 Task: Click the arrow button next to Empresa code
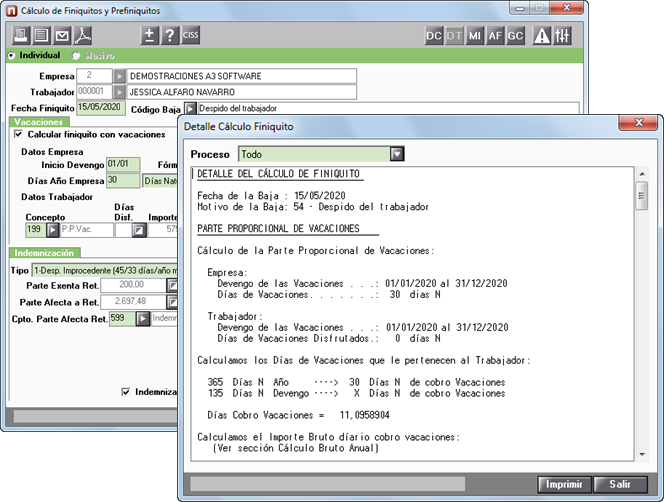[119, 76]
